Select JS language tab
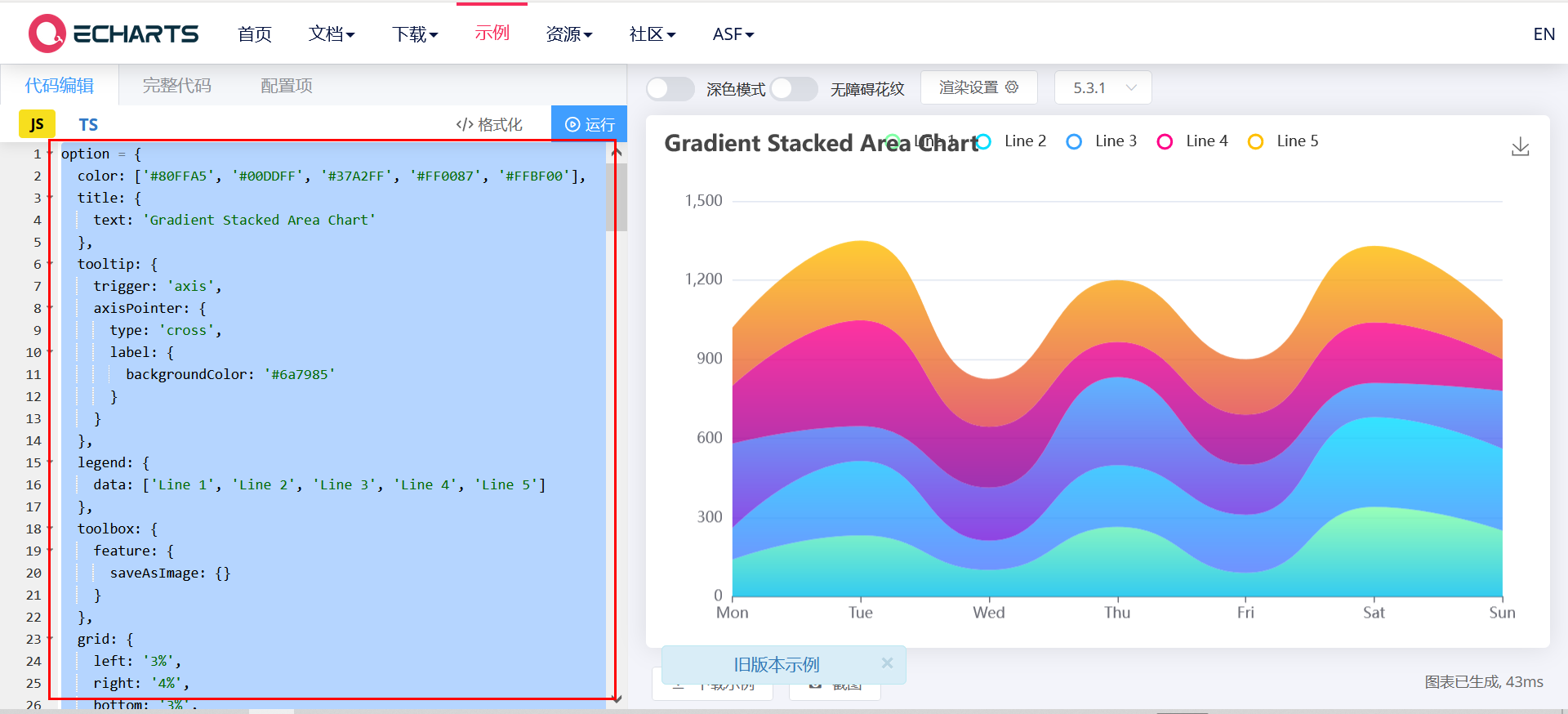 (37, 124)
